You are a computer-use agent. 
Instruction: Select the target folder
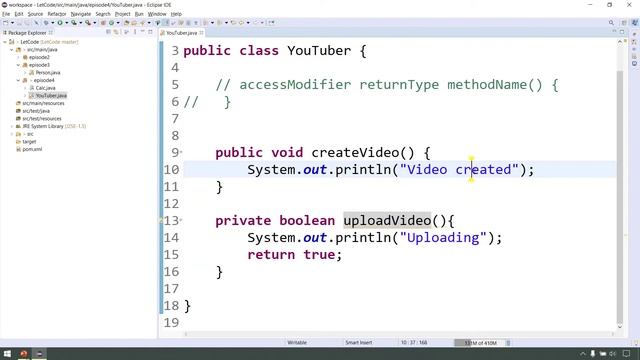point(29,142)
